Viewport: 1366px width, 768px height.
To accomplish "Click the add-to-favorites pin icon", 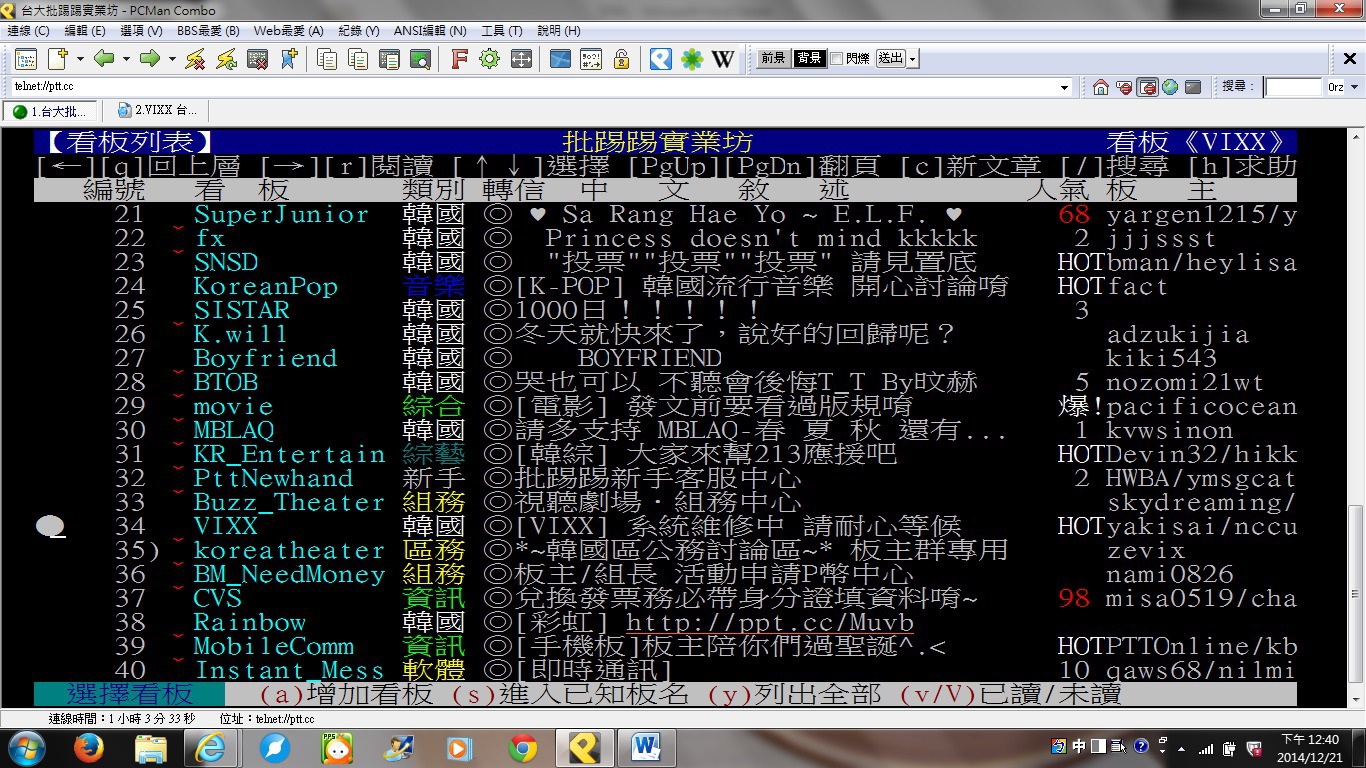I will point(289,59).
